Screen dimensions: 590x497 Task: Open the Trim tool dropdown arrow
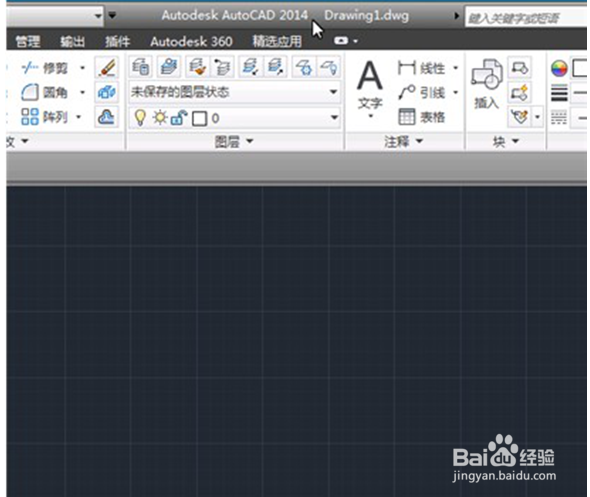click(x=82, y=68)
